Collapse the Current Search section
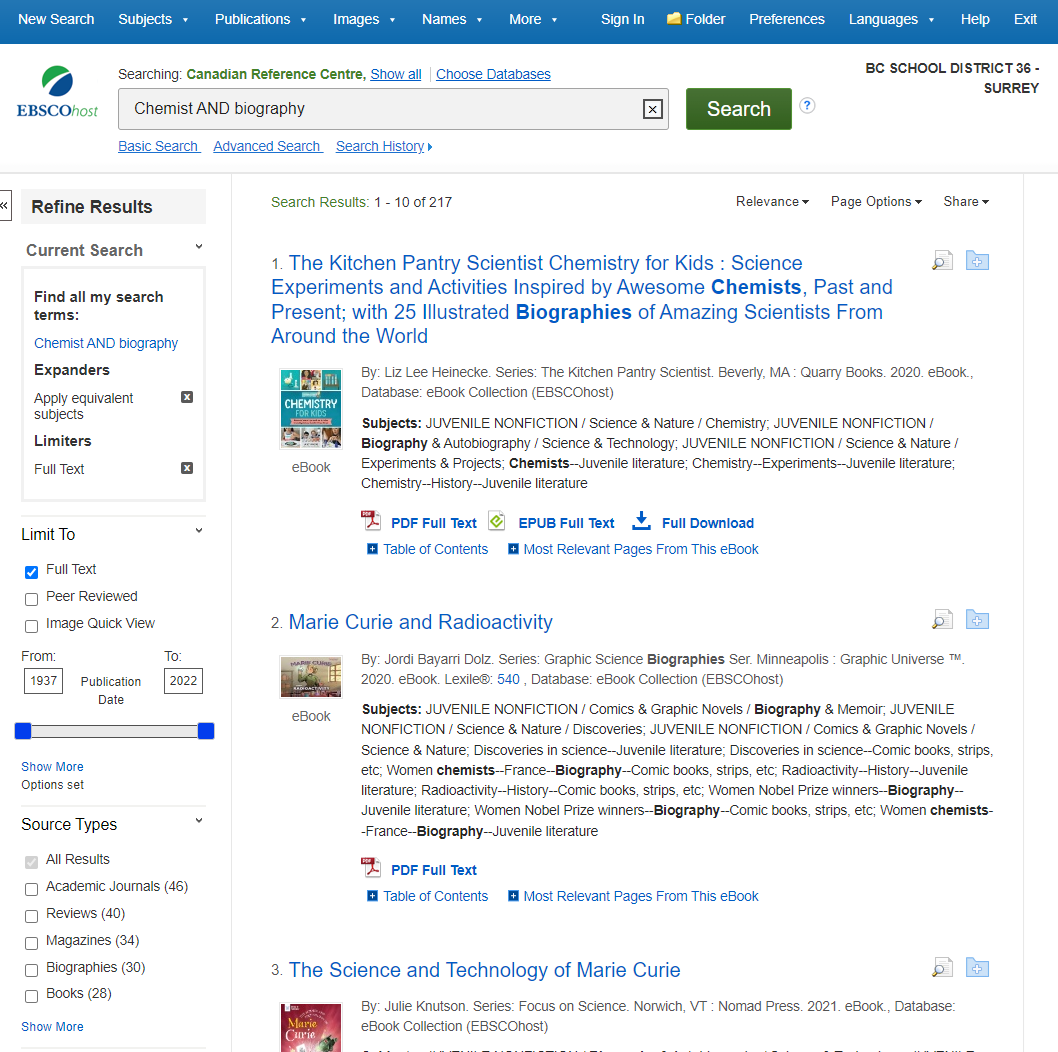This screenshot has height=1052, width=1058. 199,247
